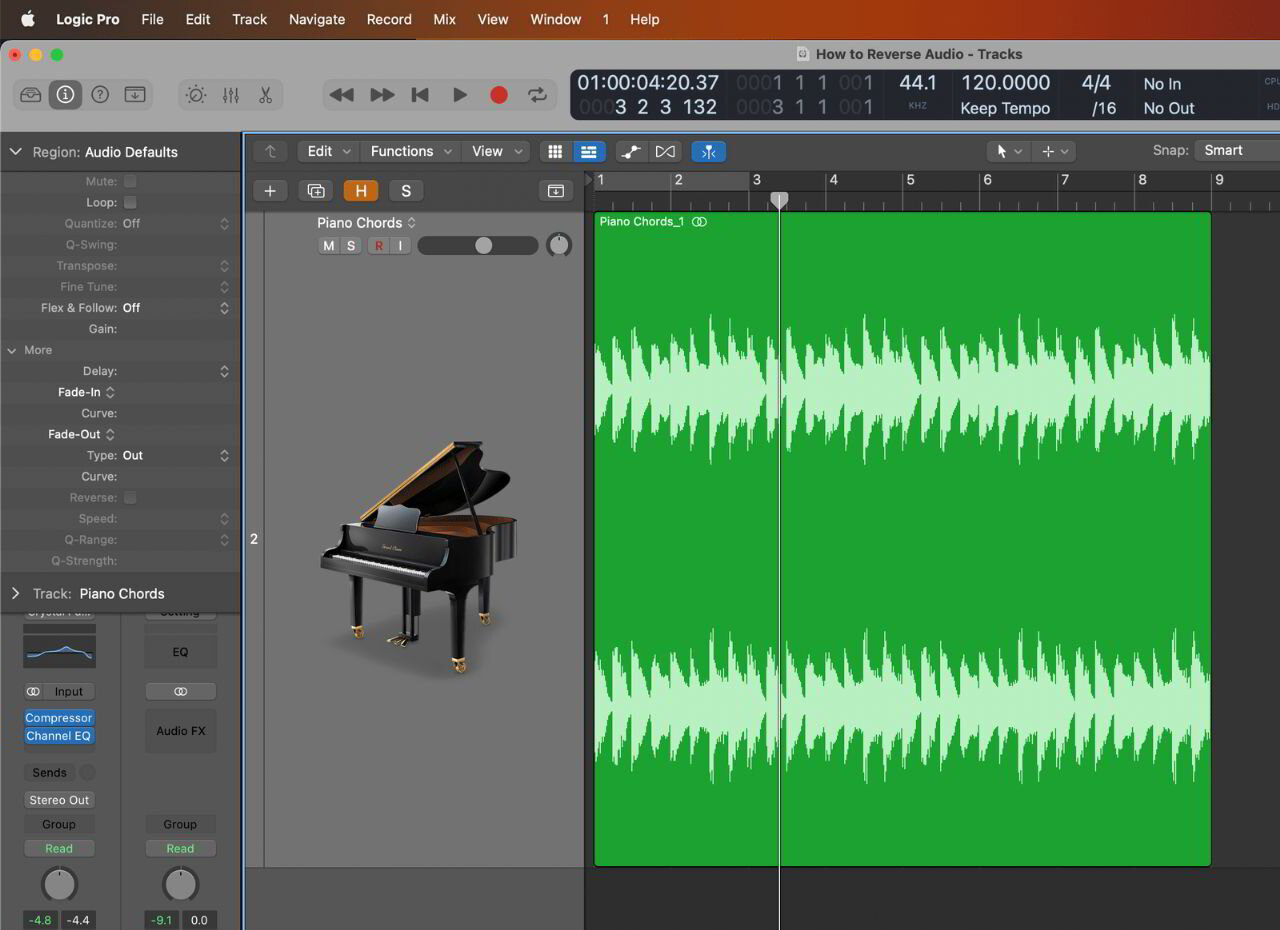Click the Stereo Out button
Screen dimensions: 1280x930
(58, 800)
